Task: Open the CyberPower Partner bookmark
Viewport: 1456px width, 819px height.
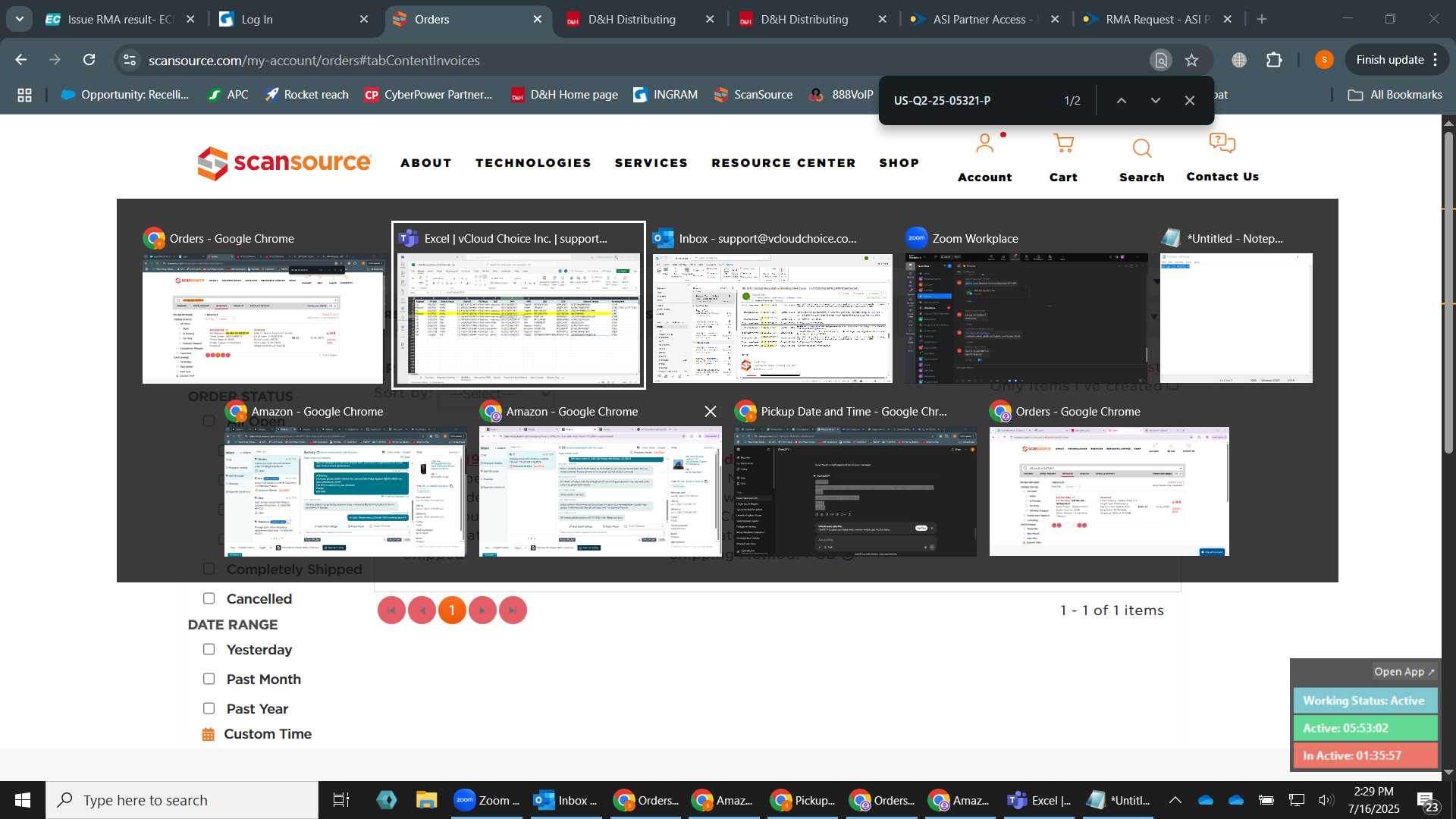Action: (428, 95)
